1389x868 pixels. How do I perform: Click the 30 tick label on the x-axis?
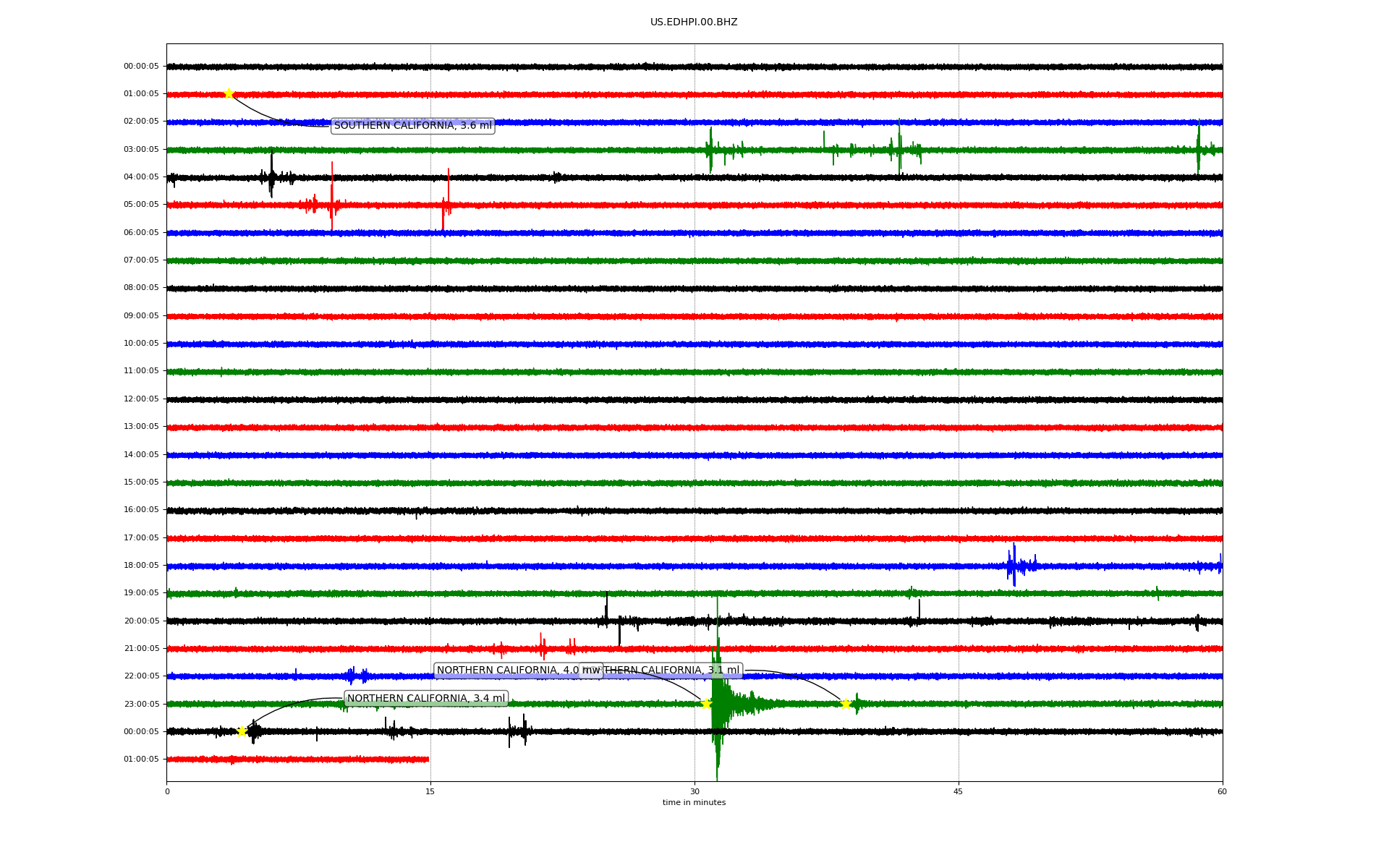(x=694, y=791)
